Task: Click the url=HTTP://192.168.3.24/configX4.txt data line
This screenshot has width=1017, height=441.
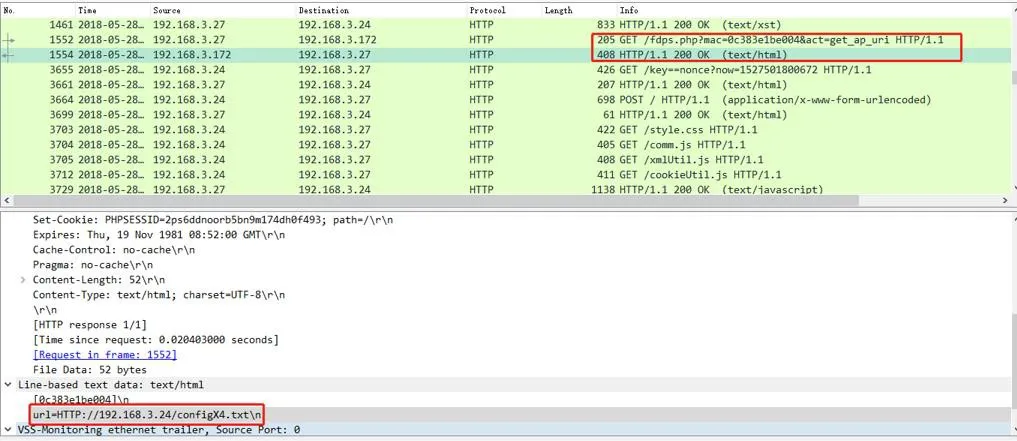Action: coord(147,414)
